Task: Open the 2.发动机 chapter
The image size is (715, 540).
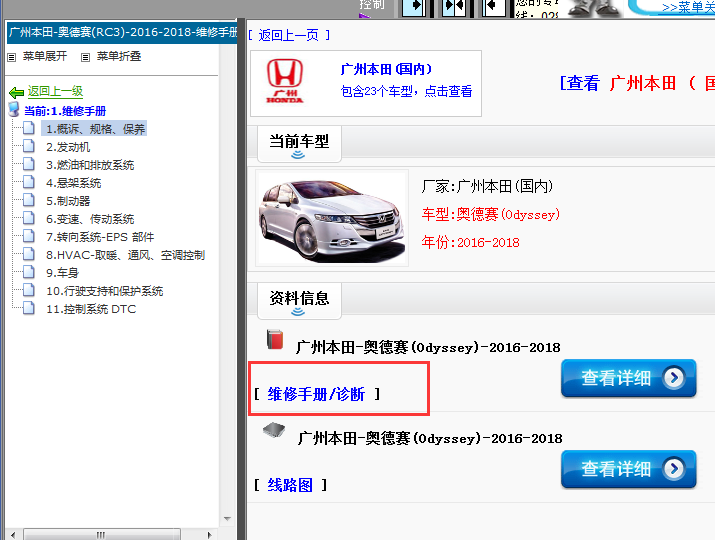Action: (68, 147)
